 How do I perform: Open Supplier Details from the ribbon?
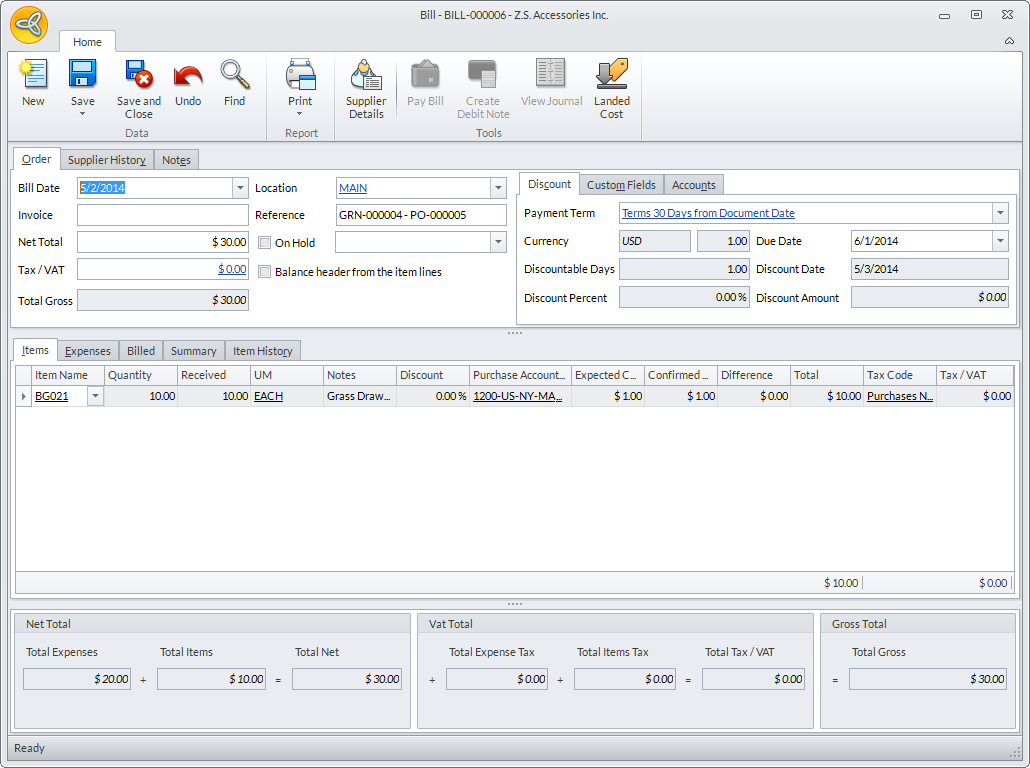coord(366,76)
